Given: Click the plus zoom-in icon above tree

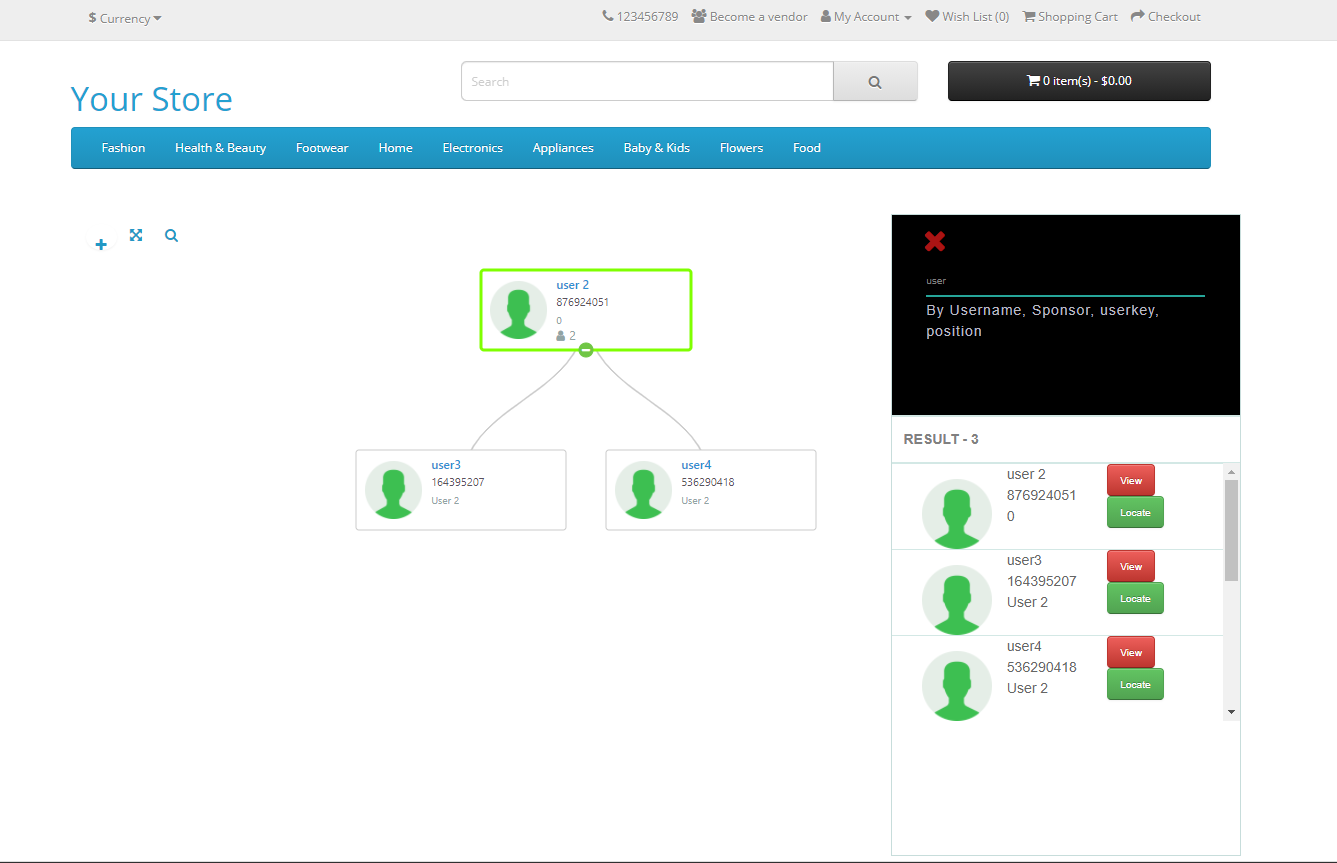Looking at the screenshot, I should coord(101,245).
